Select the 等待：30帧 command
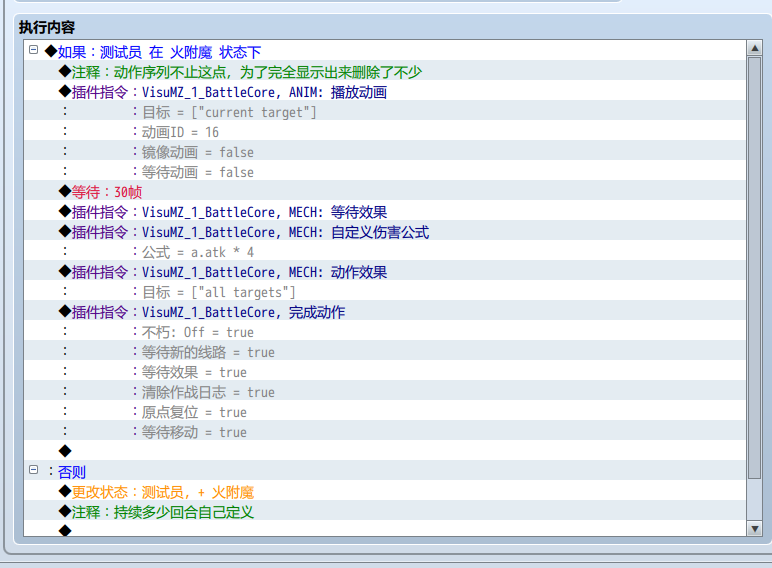This screenshot has height=568, width=772. 385,192
